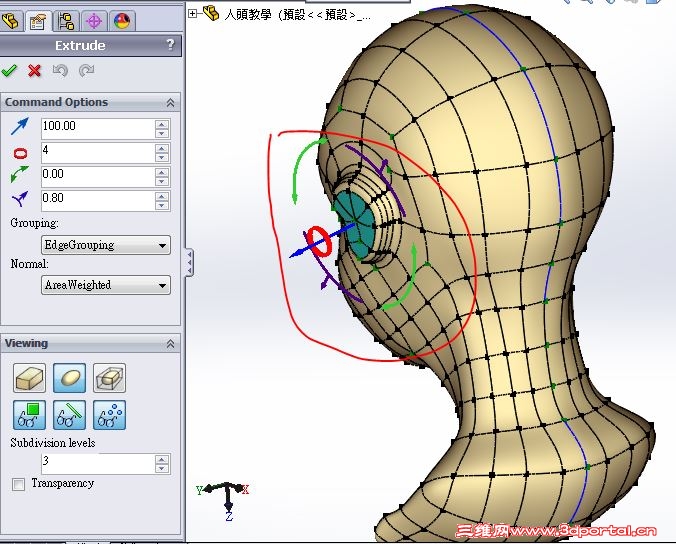The width and height of the screenshot is (676, 544).
Task: Expand the 人頭教學 flyout tree node
Action: [192, 14]
